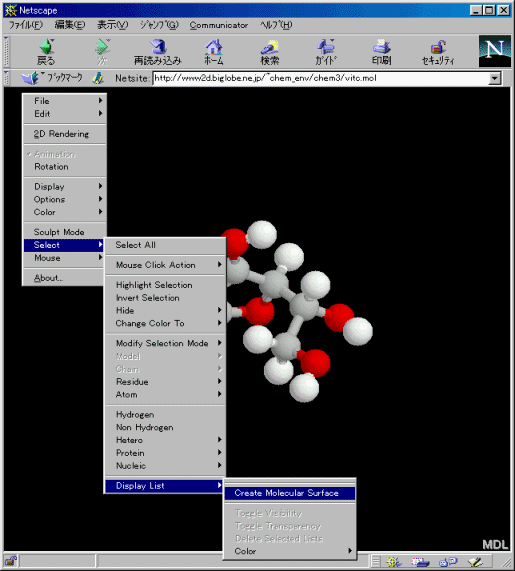Open the Residue submenu
Screen dimensions: 515x571
(165, 382)
